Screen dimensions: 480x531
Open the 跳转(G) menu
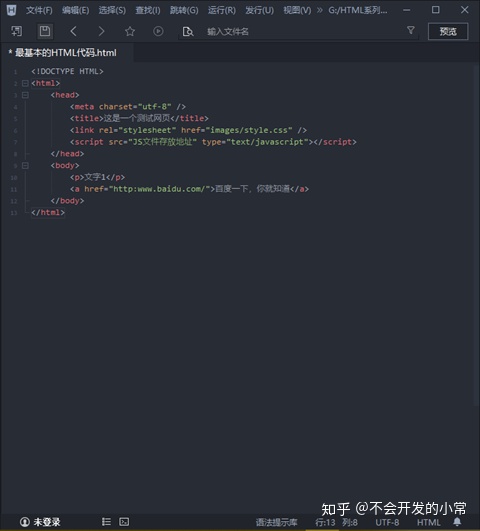pos(184,10)
